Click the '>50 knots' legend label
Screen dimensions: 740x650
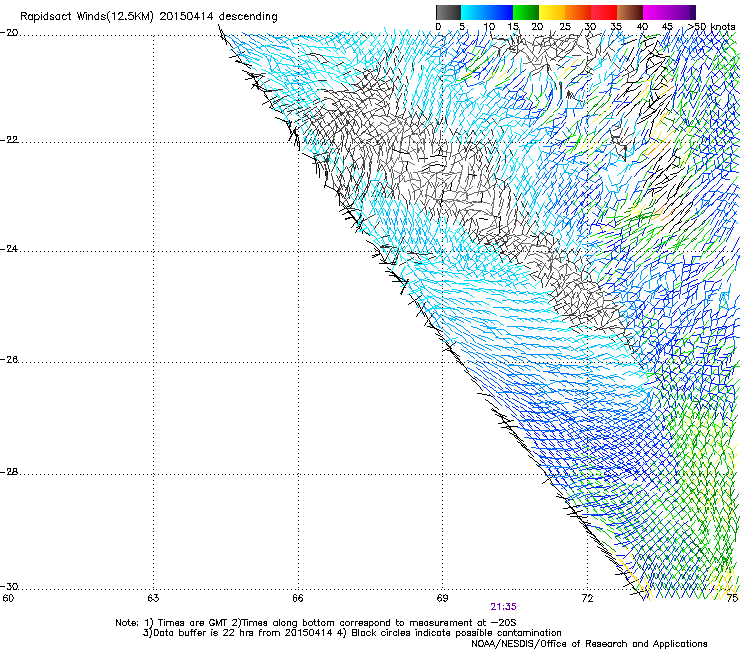(x=712, y=27)
